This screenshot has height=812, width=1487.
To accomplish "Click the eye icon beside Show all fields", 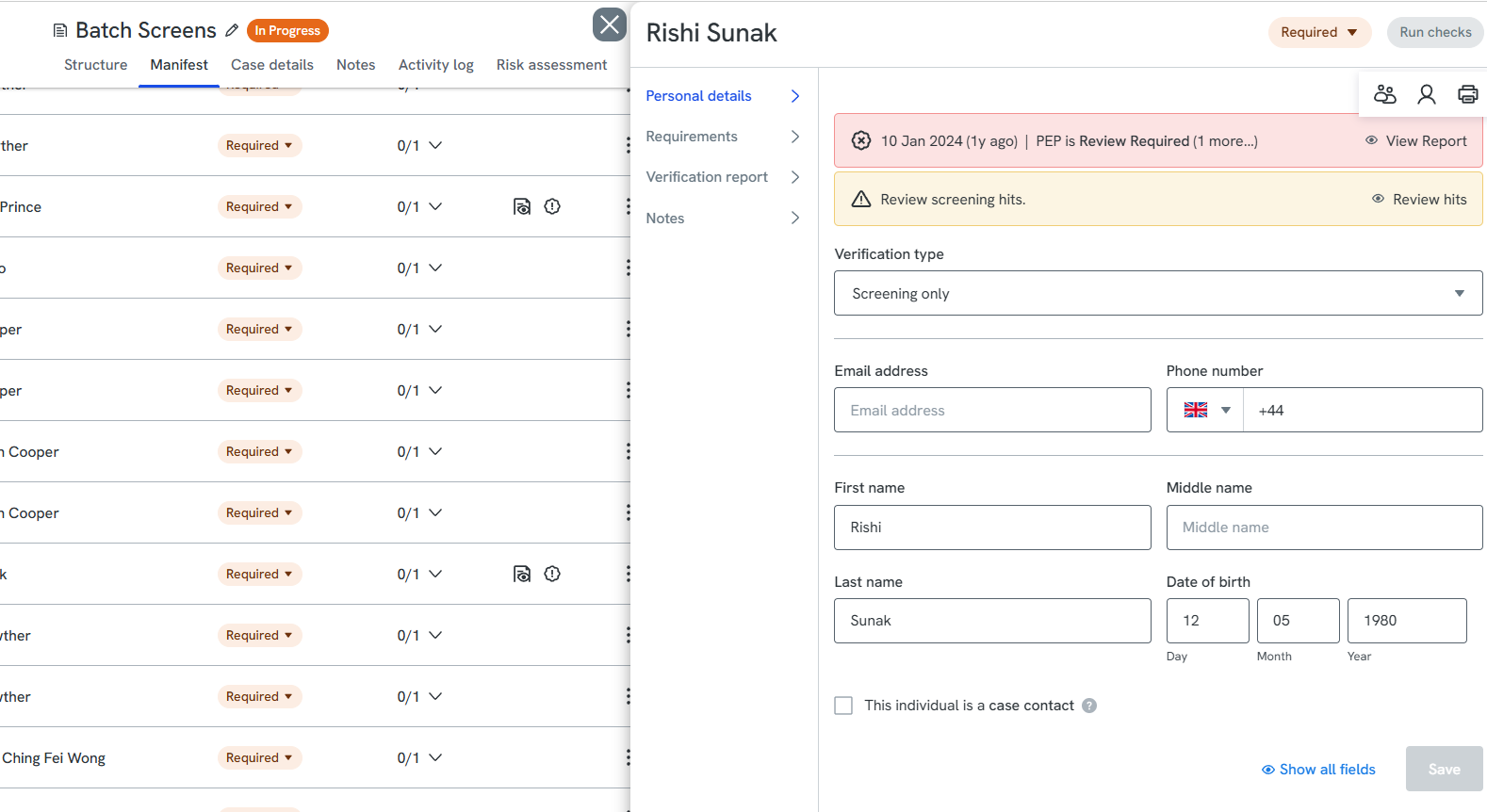I will 1268,770.
